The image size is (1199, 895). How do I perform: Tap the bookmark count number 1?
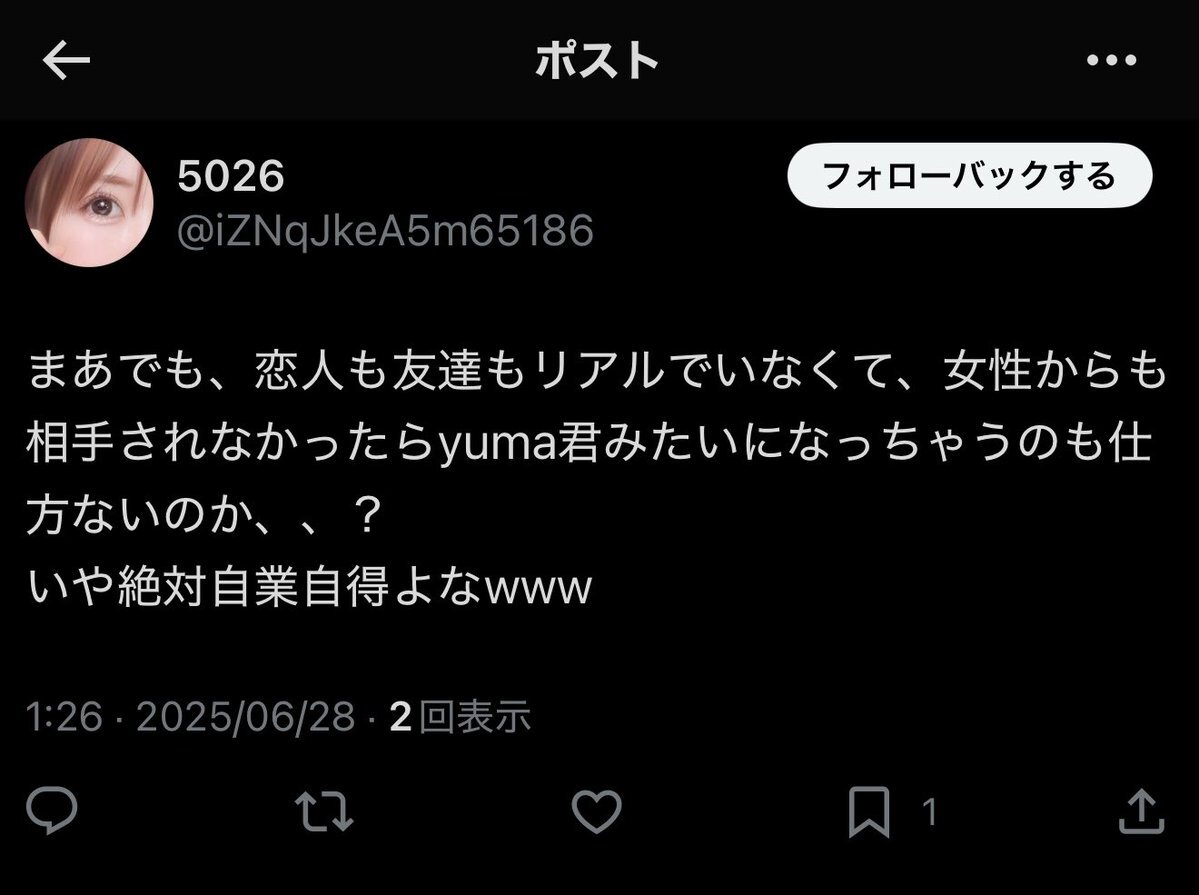929,812
